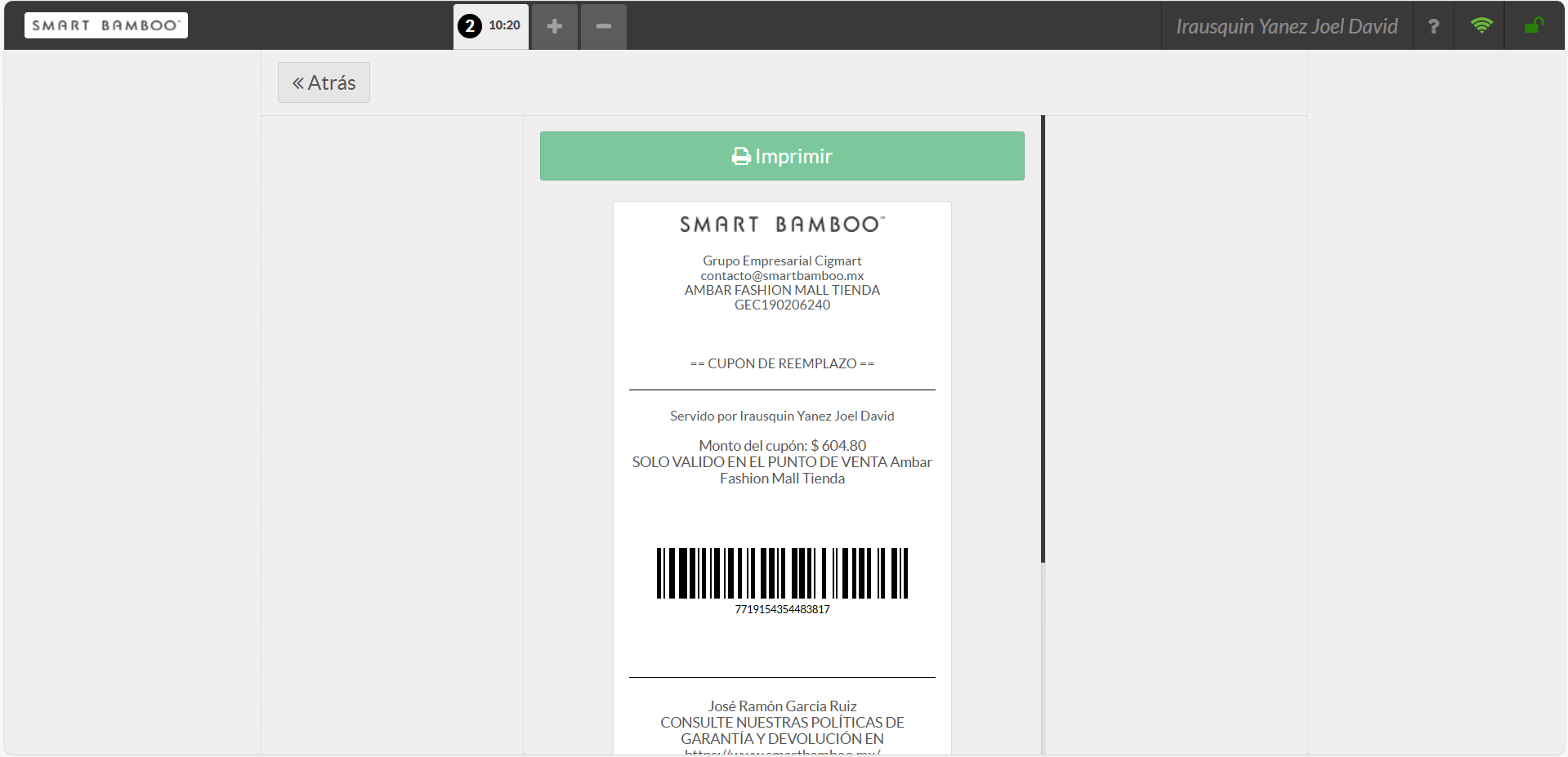Open cashier name Irausquin Yanez Joel David
1568x757 pixels.
[x=1287, y=26]
